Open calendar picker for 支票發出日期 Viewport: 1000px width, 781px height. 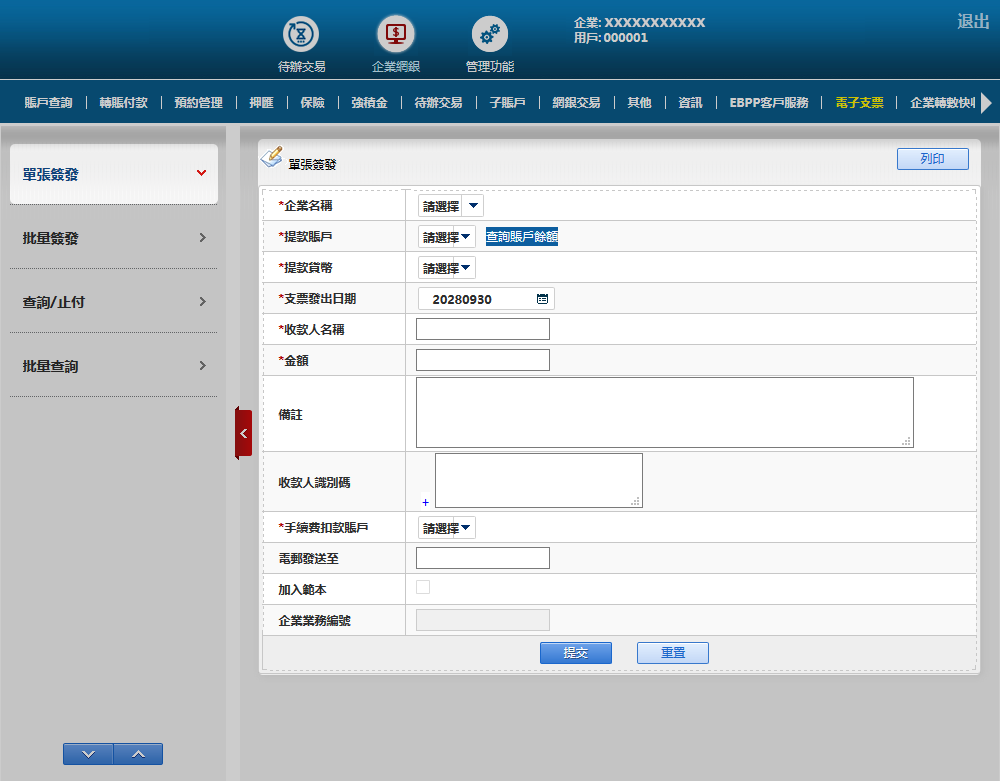coord(542,299)
